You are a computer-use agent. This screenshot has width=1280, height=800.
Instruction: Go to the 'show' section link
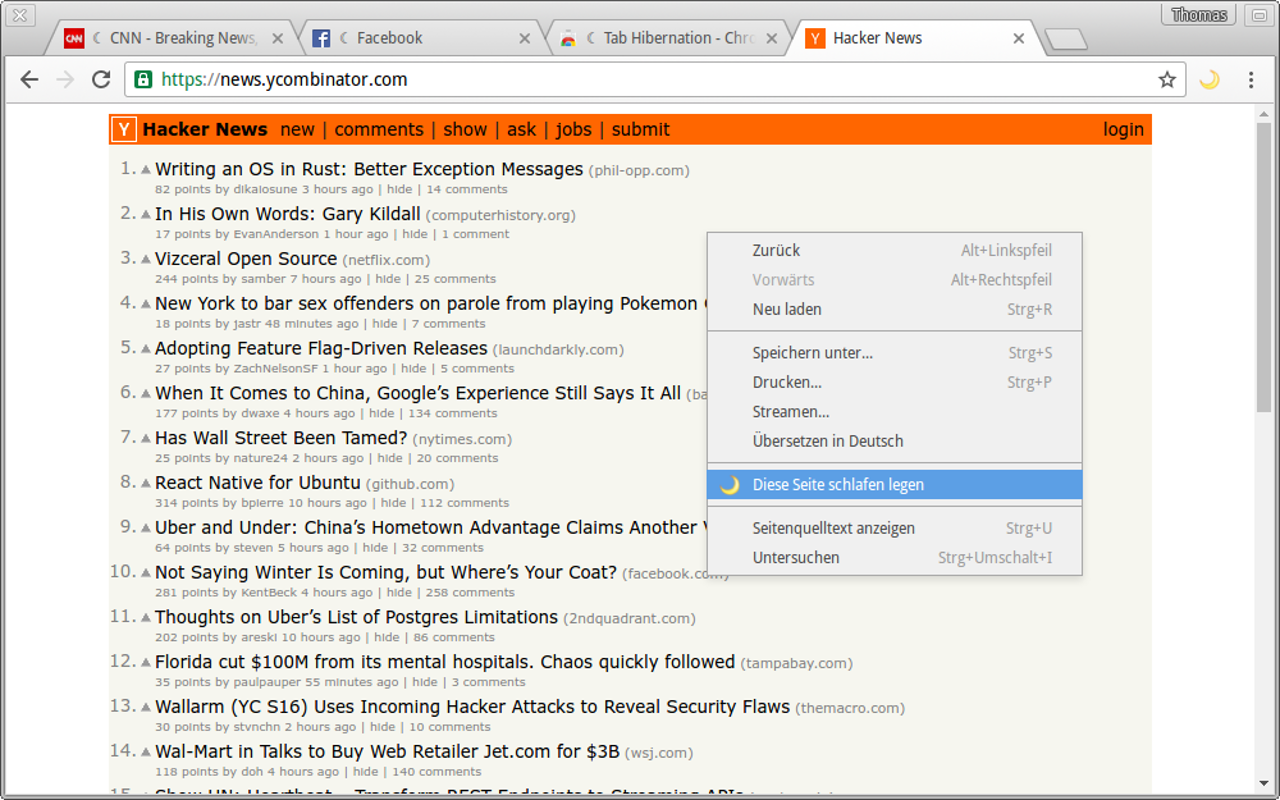[465, 129]
